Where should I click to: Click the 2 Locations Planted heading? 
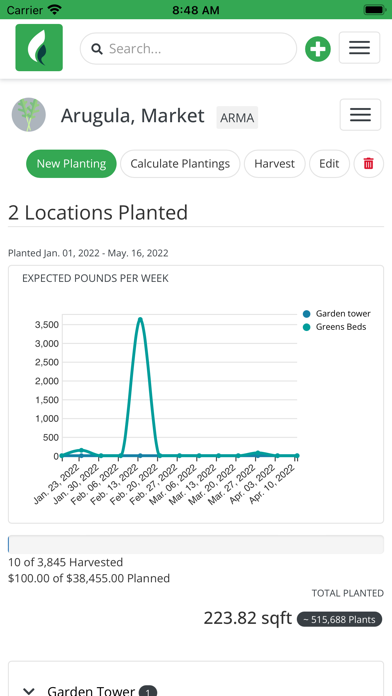pyautogui.click(x=98, y=213)
